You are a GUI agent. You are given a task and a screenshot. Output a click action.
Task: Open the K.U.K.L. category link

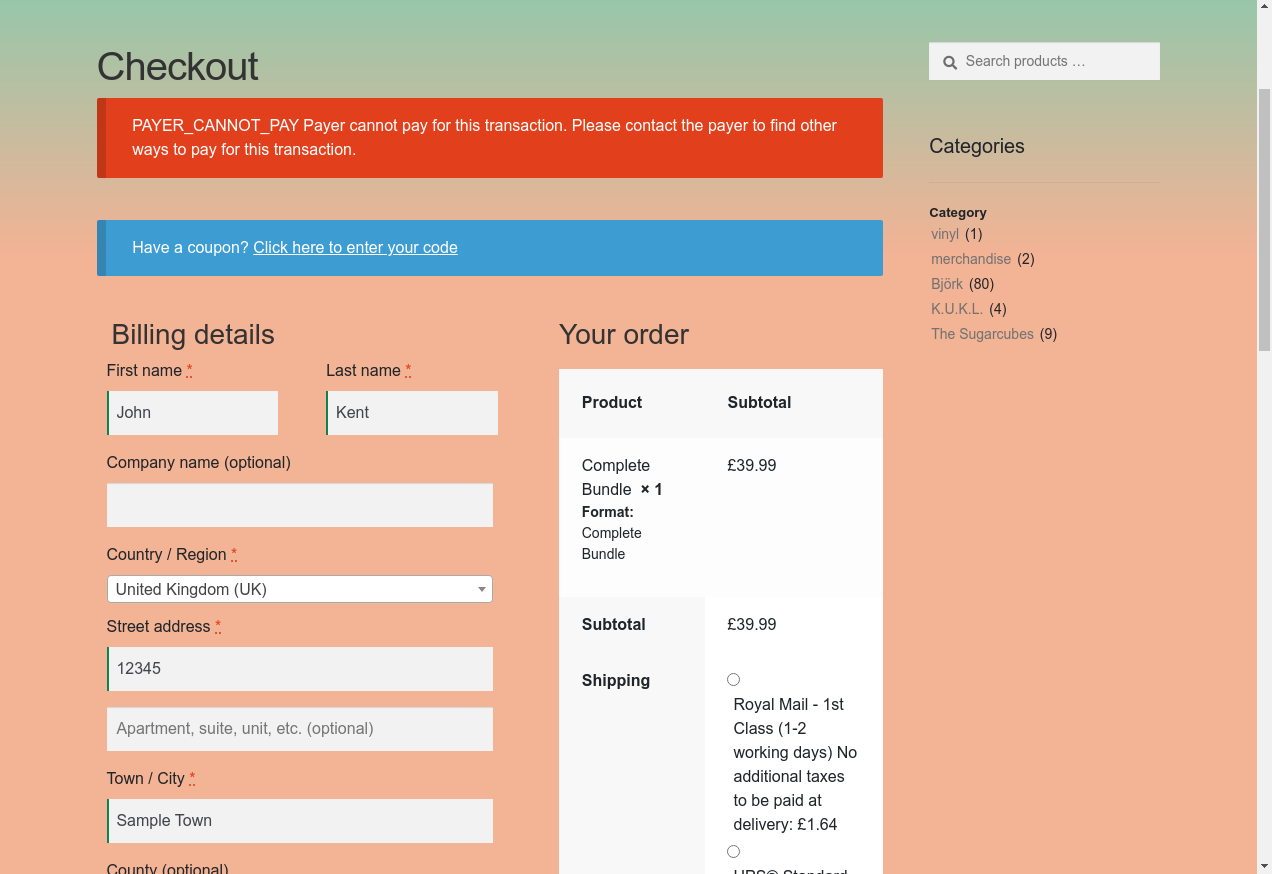(957, 309)
